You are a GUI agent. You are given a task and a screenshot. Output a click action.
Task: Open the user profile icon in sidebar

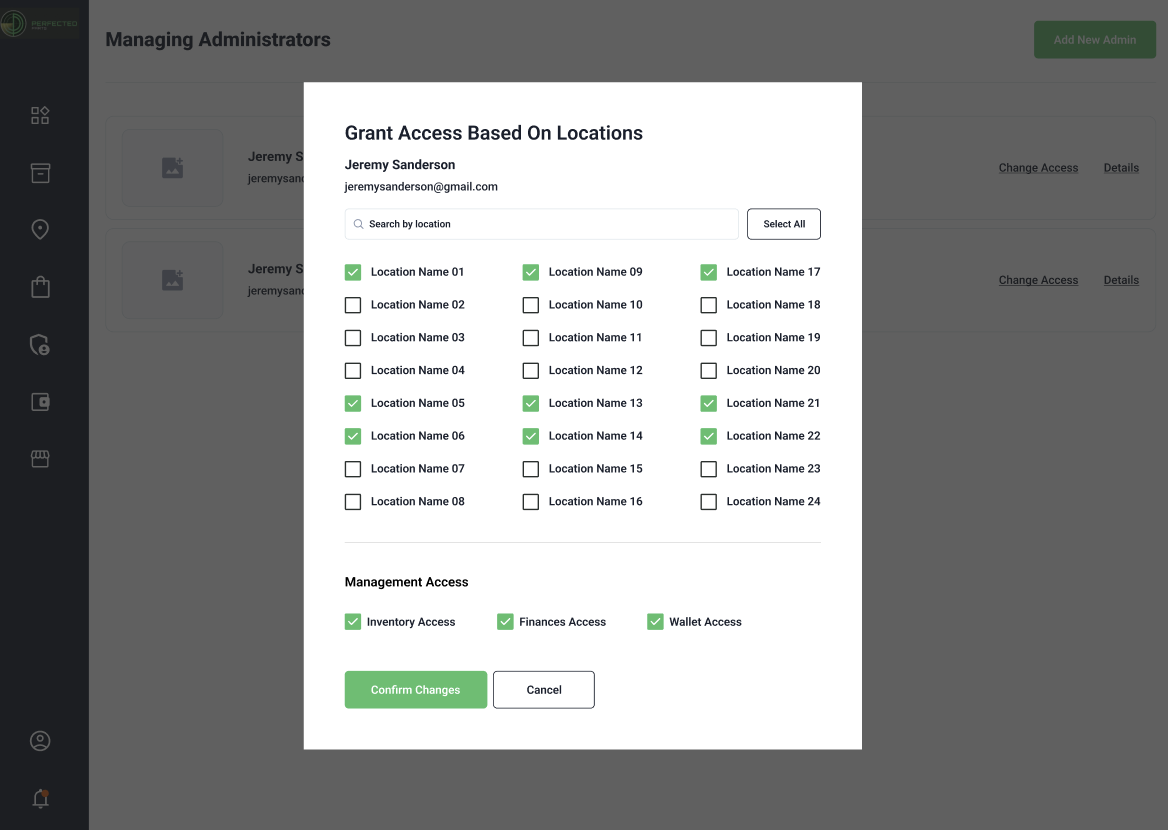[40, 741]
